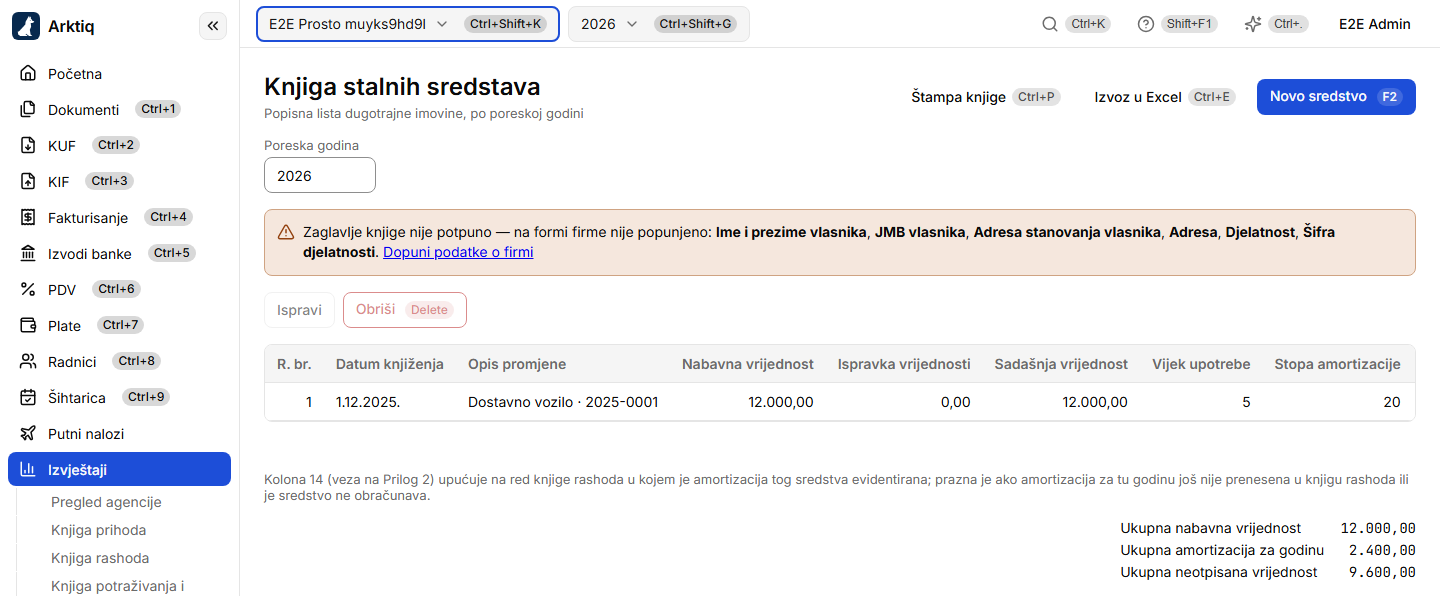Follow Dopuni podatke o firmi link

tap(458, 252)
